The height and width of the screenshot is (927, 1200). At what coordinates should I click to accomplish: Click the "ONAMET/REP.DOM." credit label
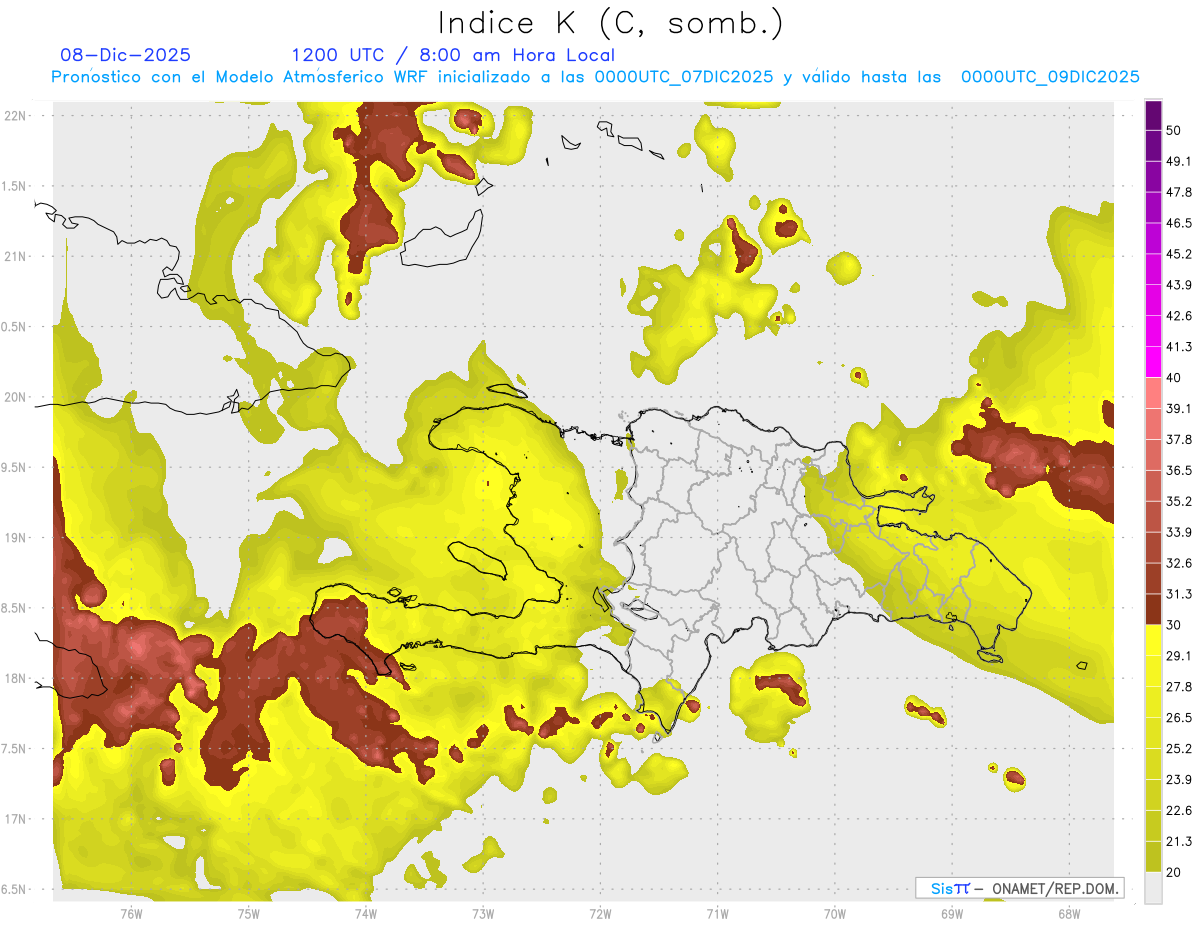(x=1056, y=888)
